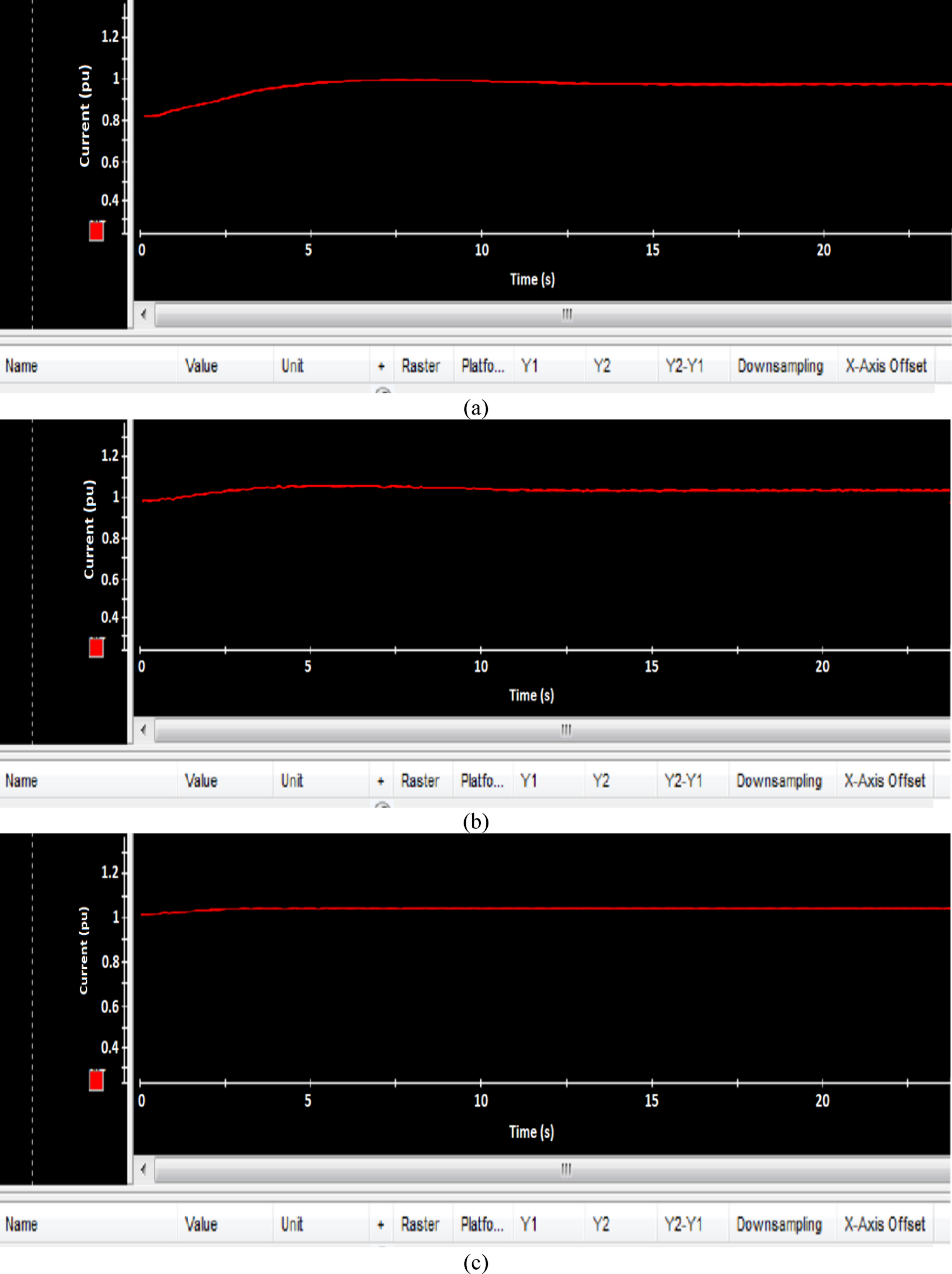The width and height of the screenshot is (952, 1274).
Task: Click the scrollbar grip under plot (c)
Action: pos(566,1169)
